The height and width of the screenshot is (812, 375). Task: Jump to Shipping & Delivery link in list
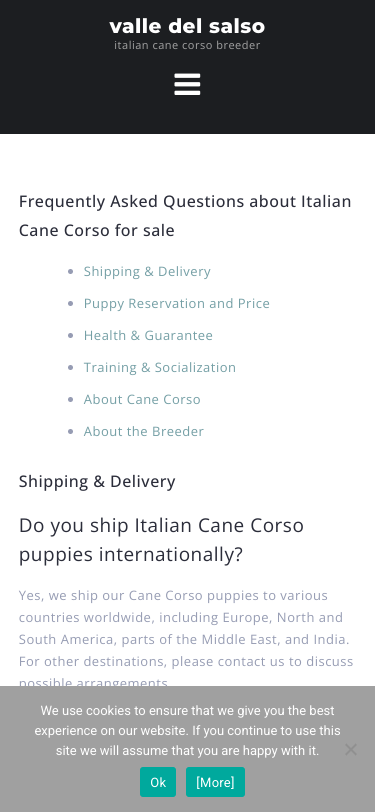click(x=147, y=271)
